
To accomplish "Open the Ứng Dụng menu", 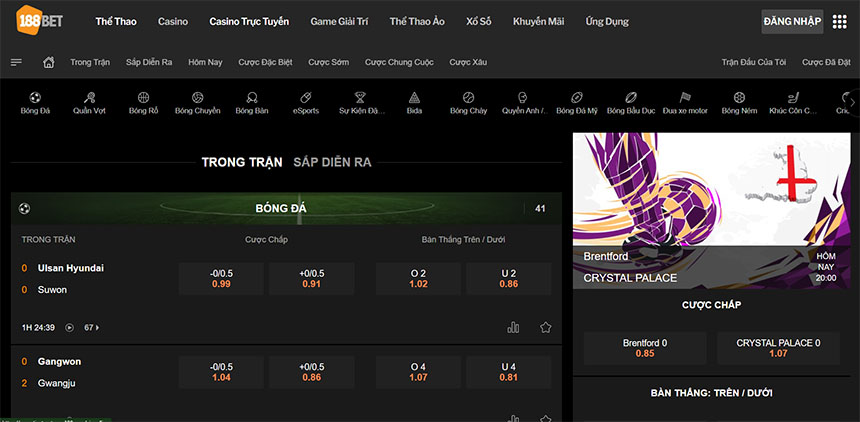I will tap(607, 22).
